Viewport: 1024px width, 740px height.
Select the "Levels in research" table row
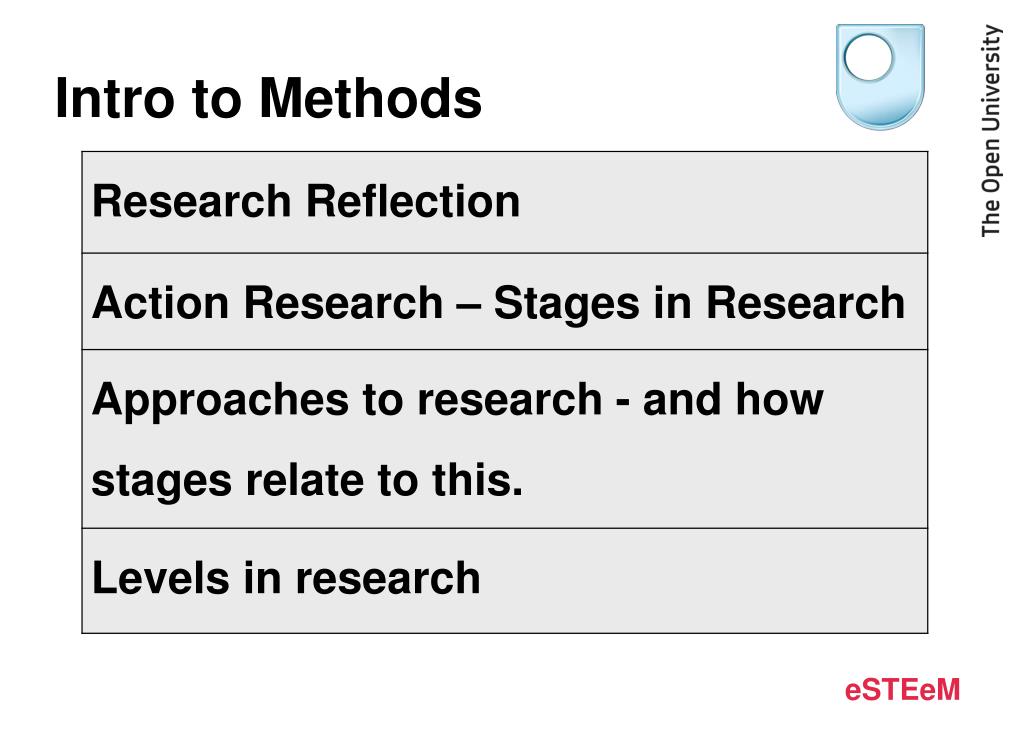click(x=504, y=580)
